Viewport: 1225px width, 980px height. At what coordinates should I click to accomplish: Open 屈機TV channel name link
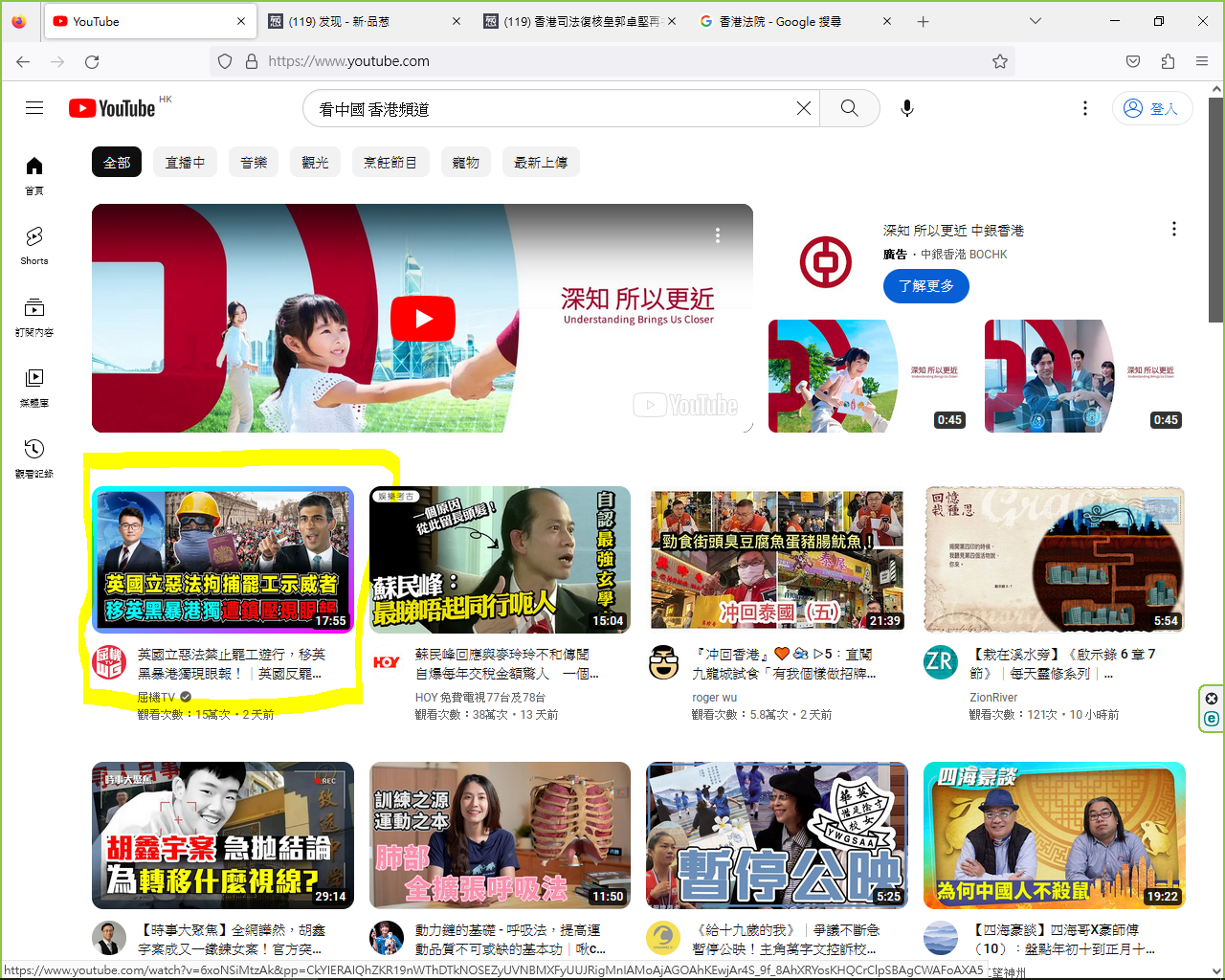click(156, 698)
